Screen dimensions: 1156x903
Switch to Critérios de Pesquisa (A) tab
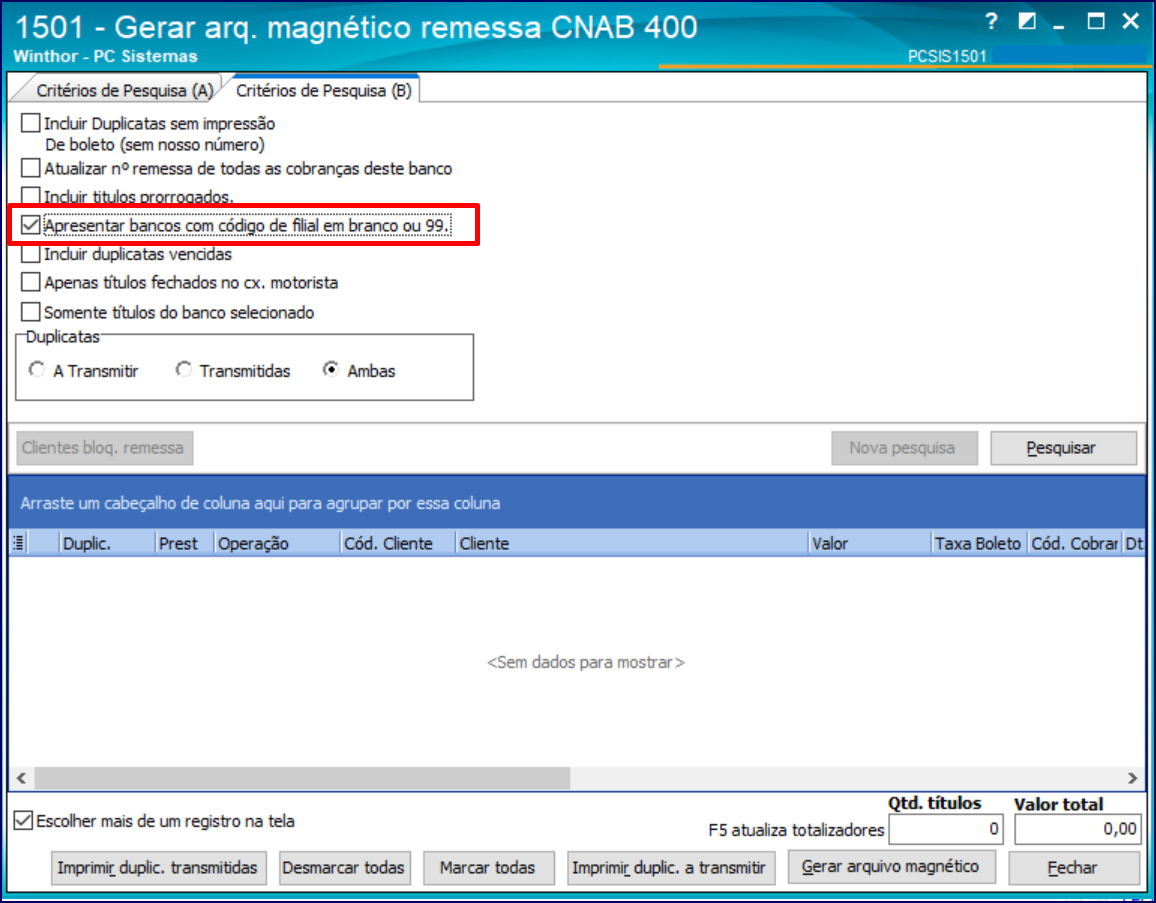pyautogui.click(x=125, y=91)
